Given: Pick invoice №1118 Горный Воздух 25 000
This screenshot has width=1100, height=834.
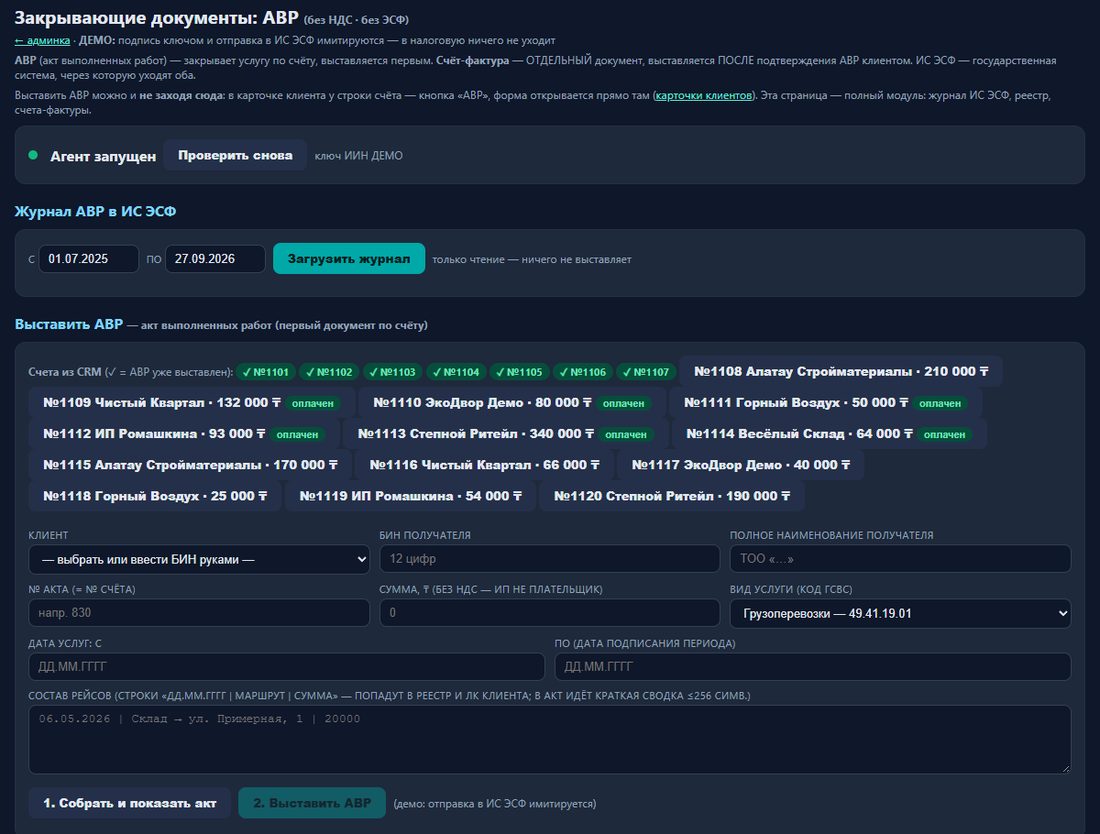Looking at the screenshot, I should 155,496.
